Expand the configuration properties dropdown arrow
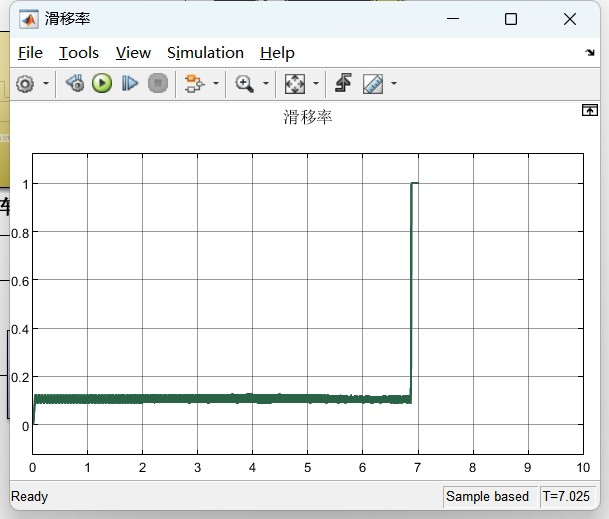Viewport: 609px width, 519px height. (46, 84)
